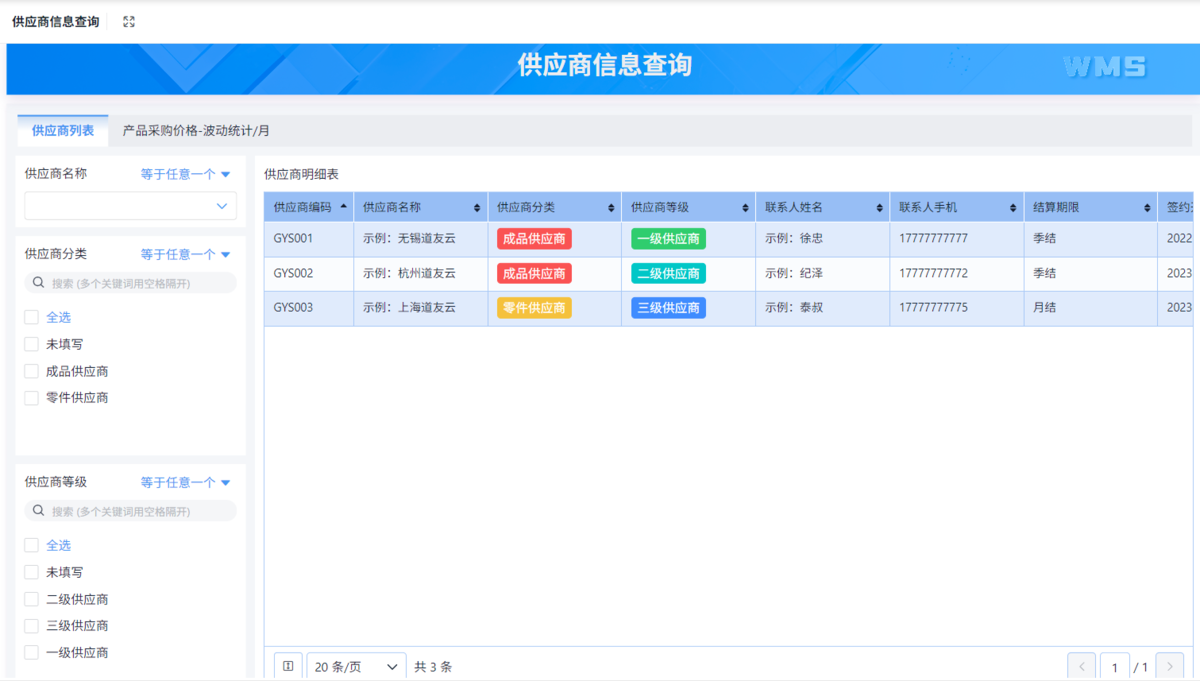Click 月结 in GYS003 row
Viewport: 1200px width, 681px height.
pos(1044,308)
